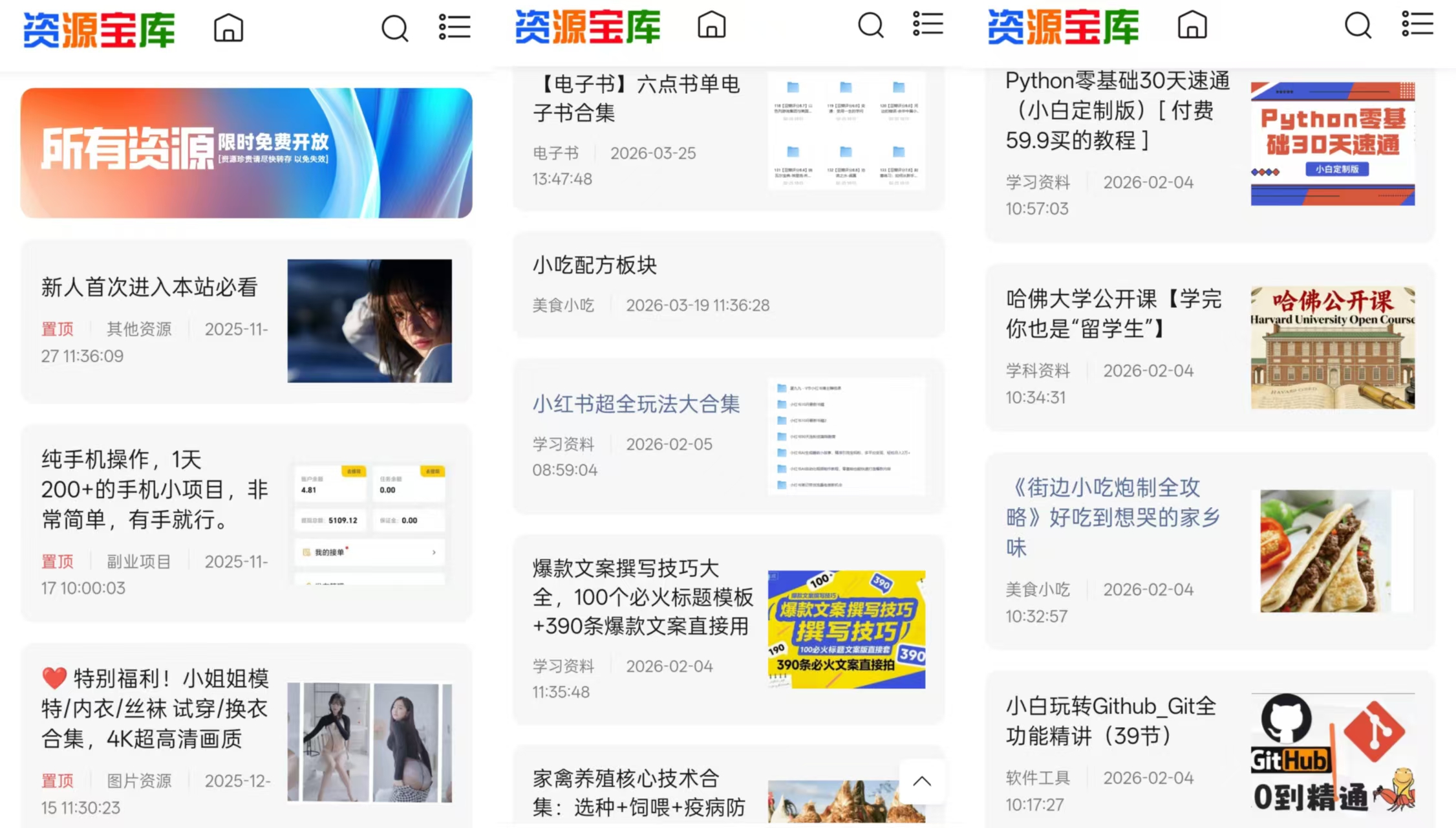
Task: Open list menu icon in left panel
Action: coord(455,27)
